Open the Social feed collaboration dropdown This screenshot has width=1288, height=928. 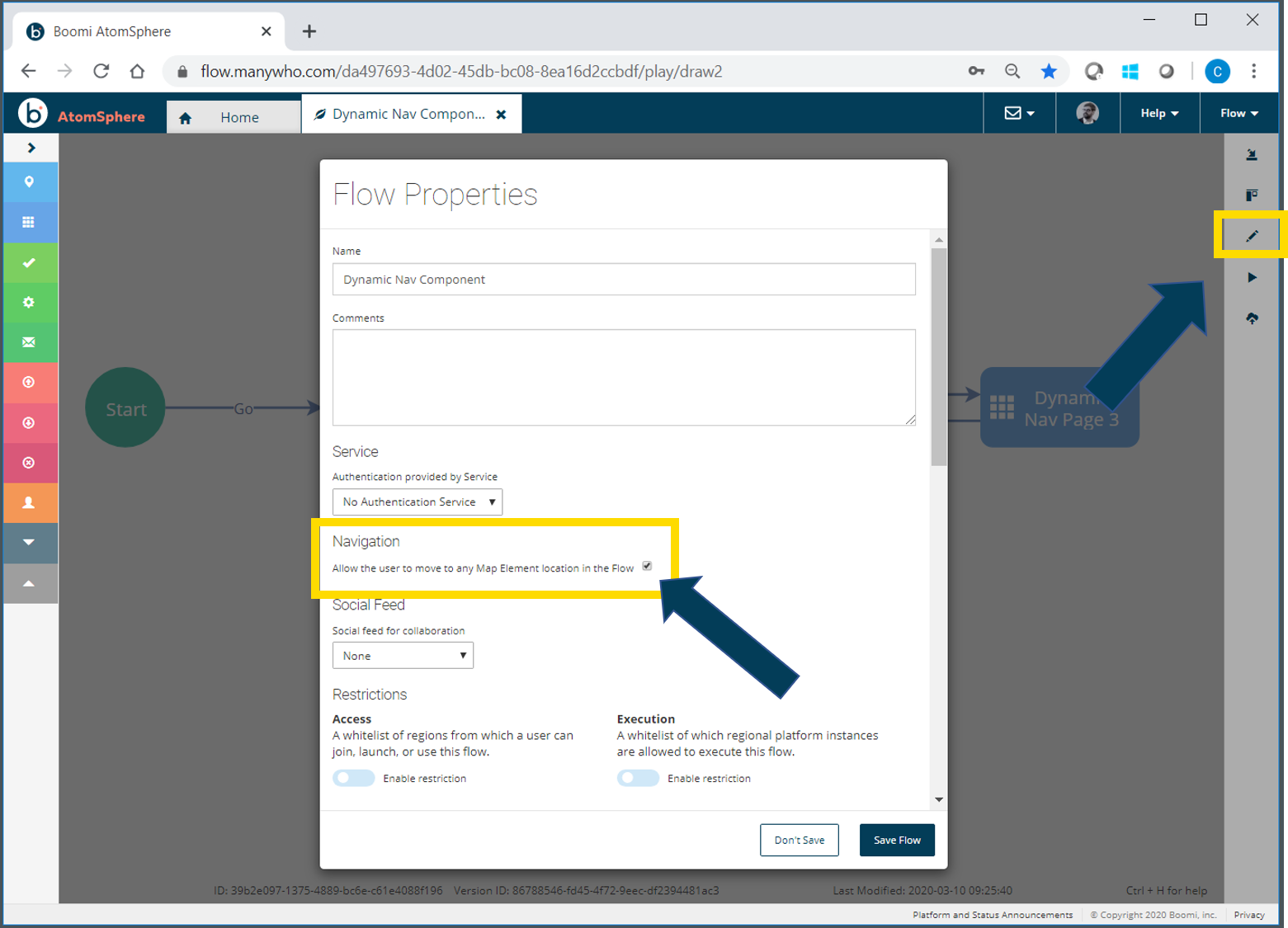(x=402, y=655)
